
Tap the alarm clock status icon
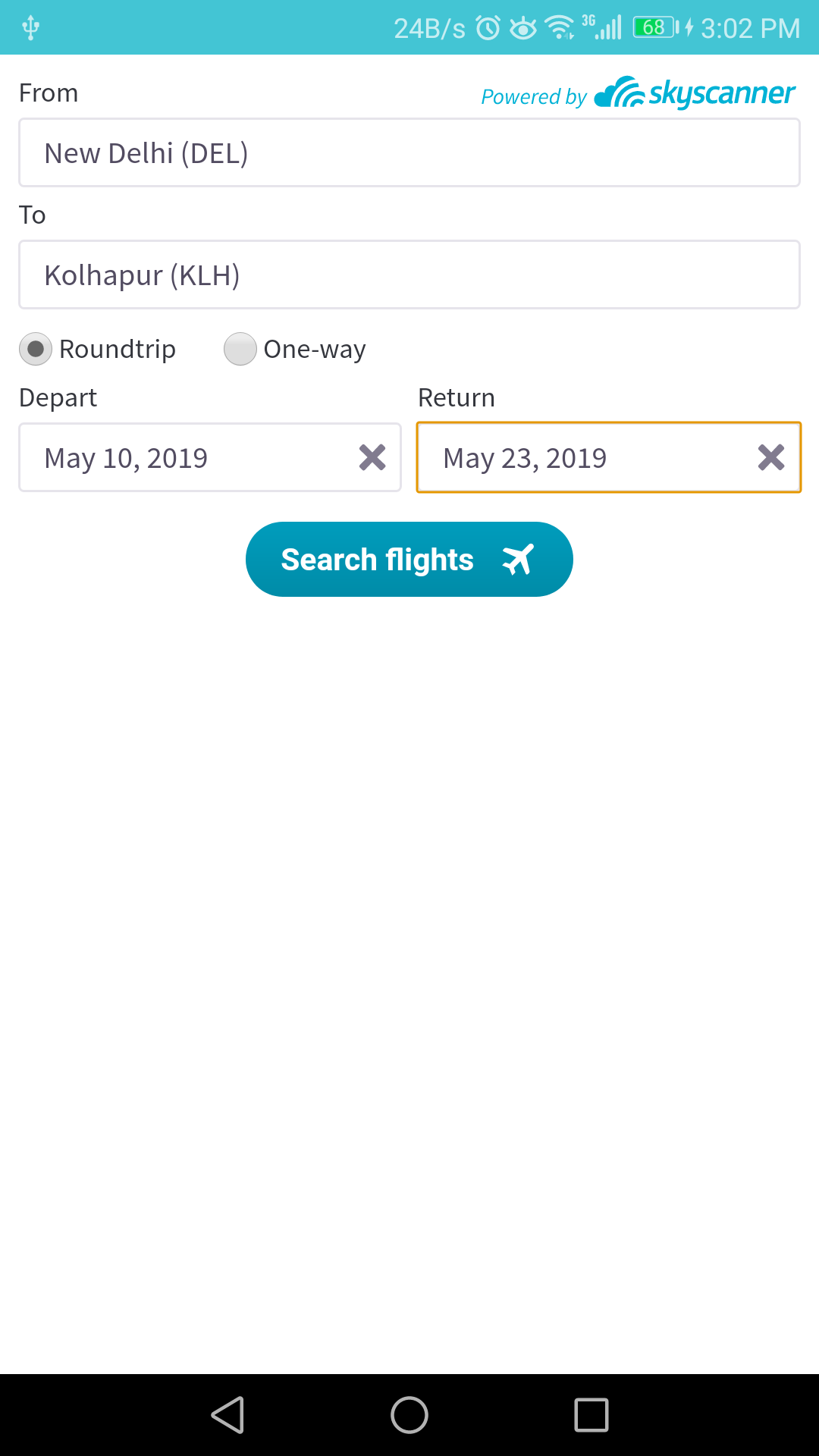click(488, 28)
